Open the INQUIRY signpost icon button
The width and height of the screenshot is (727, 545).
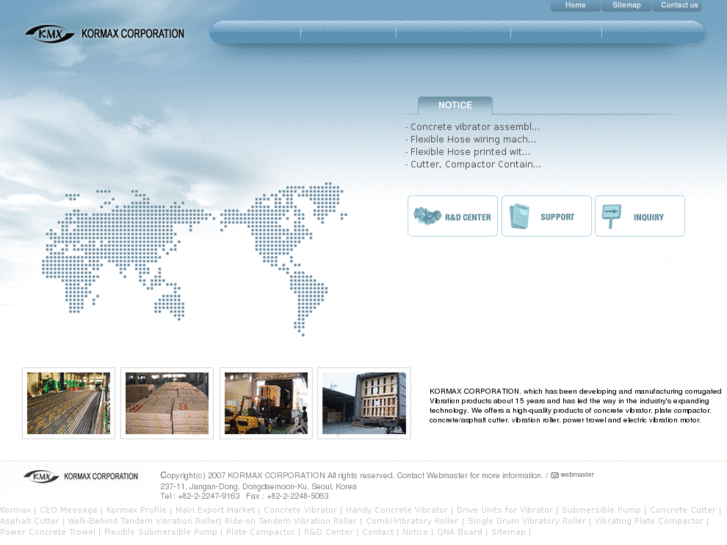(640, 216)
